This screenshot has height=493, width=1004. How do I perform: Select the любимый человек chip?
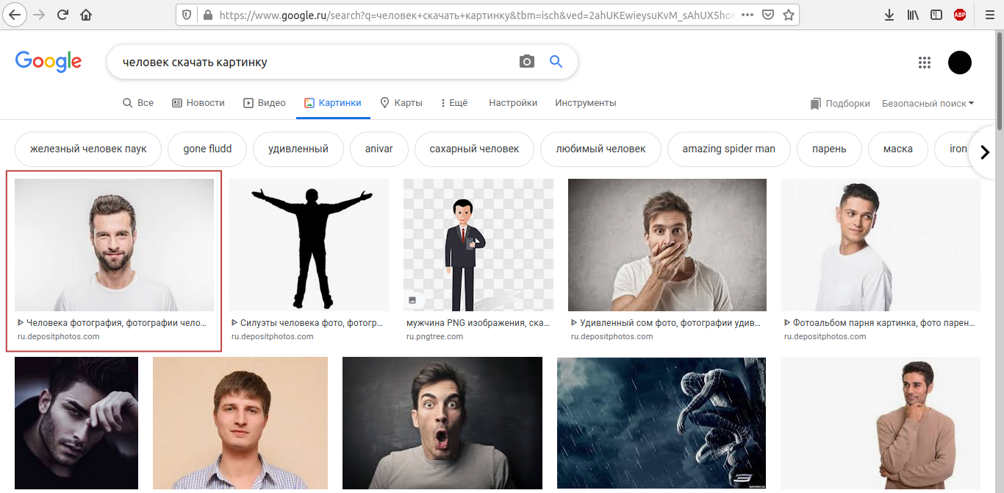point(601,149)
